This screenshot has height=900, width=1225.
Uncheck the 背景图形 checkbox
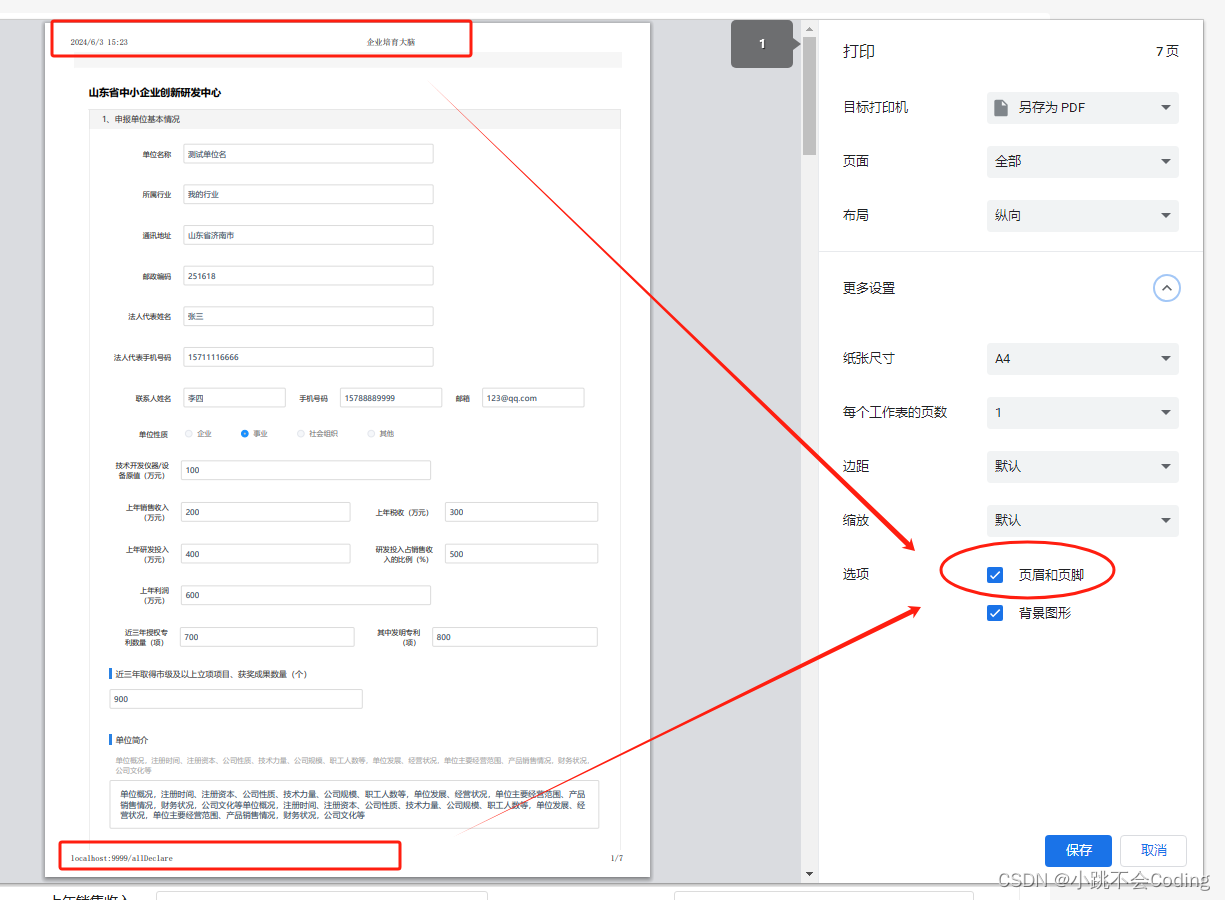[994, 613]
